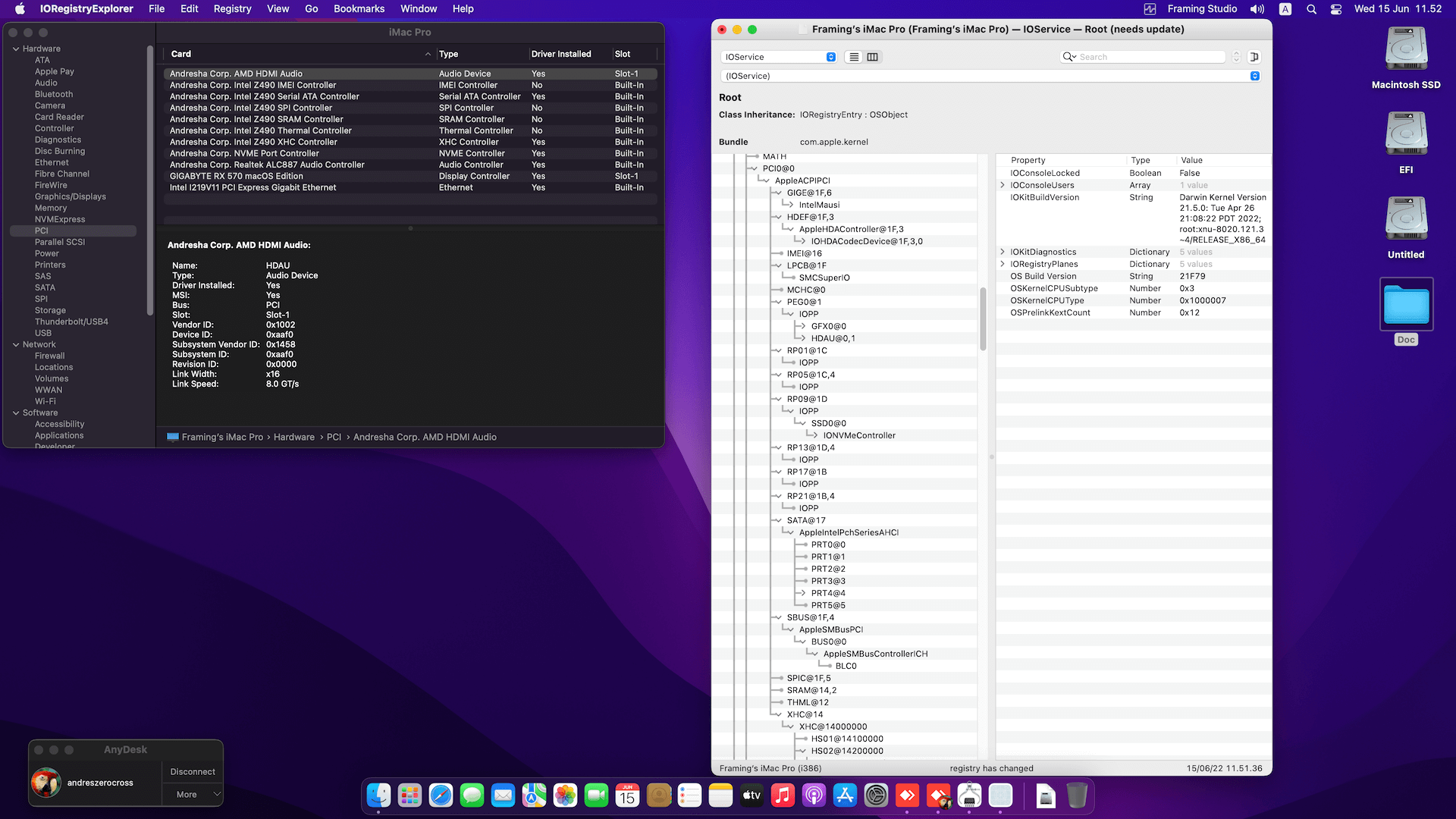Open System Preferences from the Dock

click(x=876, y=795)
